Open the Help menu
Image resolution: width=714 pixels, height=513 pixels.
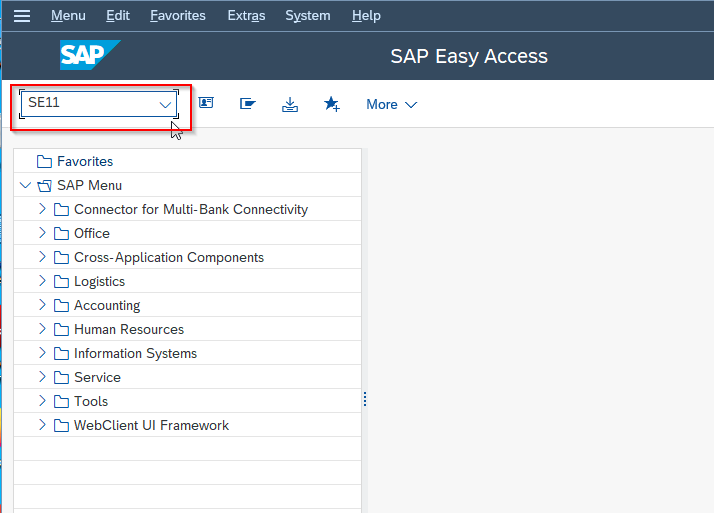click(366, 15)
